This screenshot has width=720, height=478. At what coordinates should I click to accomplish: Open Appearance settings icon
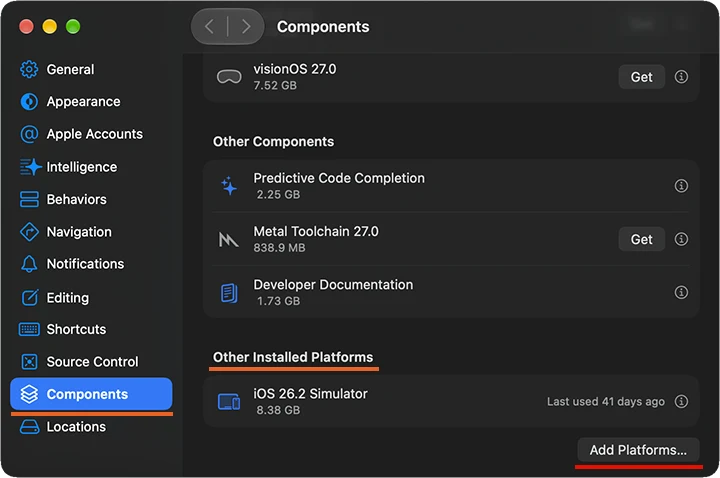(x=29, y=101)
